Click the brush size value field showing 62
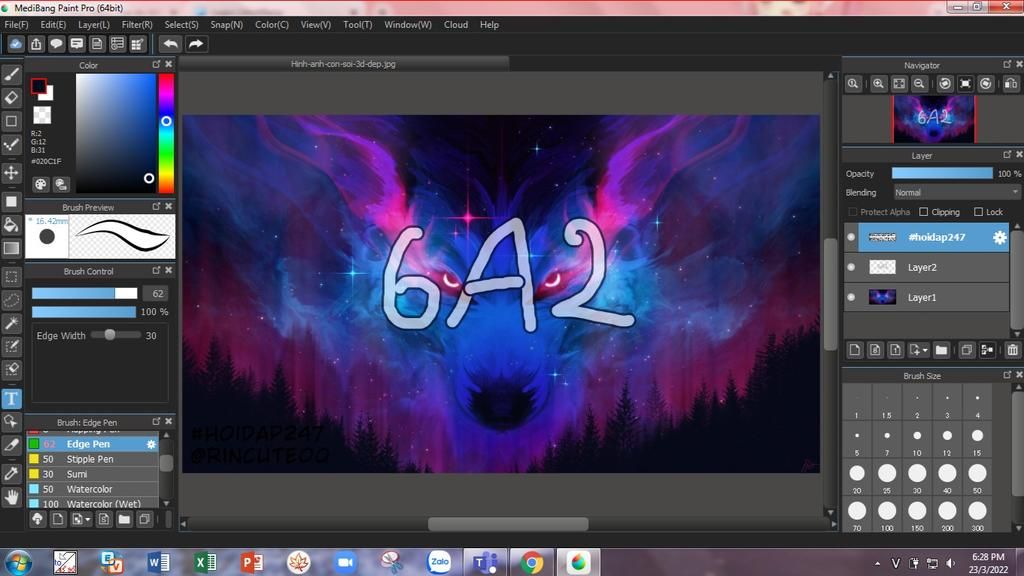This screenshot has height=576, width=1024. (x=157, y=293)
